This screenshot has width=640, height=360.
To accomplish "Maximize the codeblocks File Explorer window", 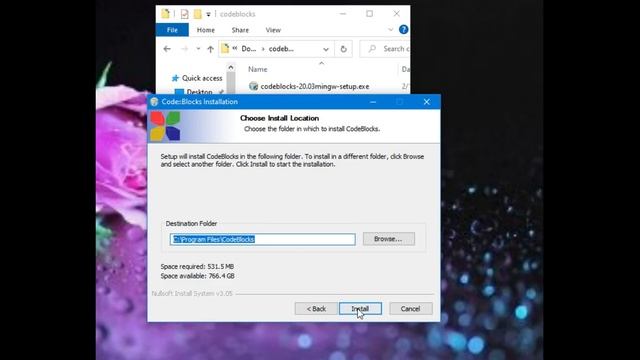I will pos(369,13).
